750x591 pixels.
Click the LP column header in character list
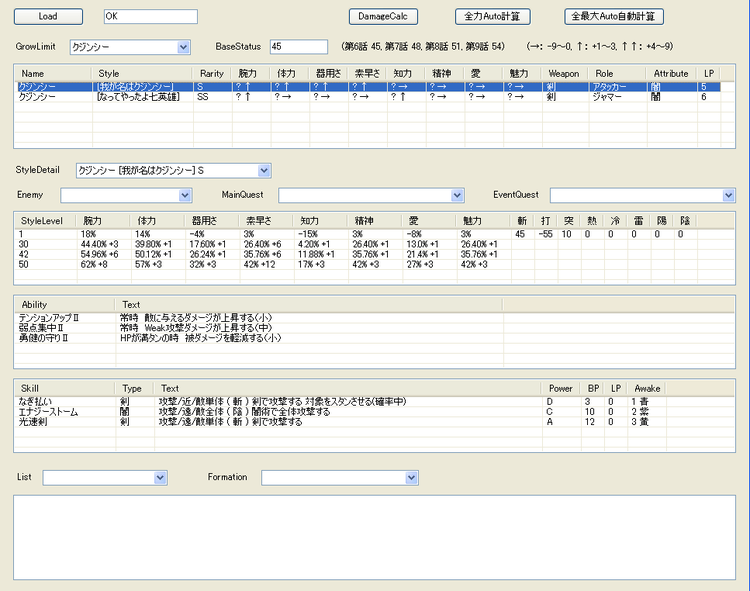coord(709,74)
